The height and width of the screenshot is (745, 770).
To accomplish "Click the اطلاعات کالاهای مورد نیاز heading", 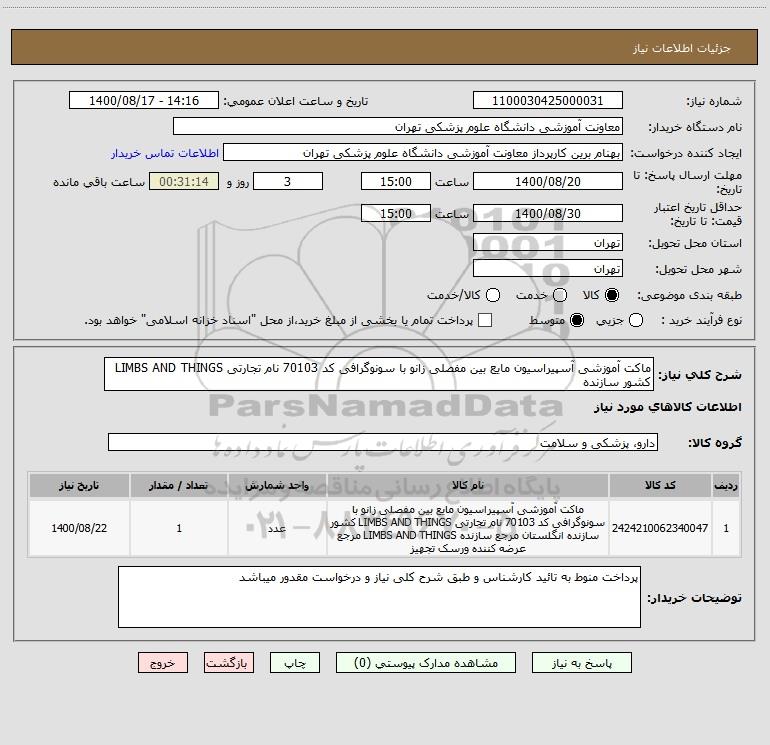I will coord(668,407).
